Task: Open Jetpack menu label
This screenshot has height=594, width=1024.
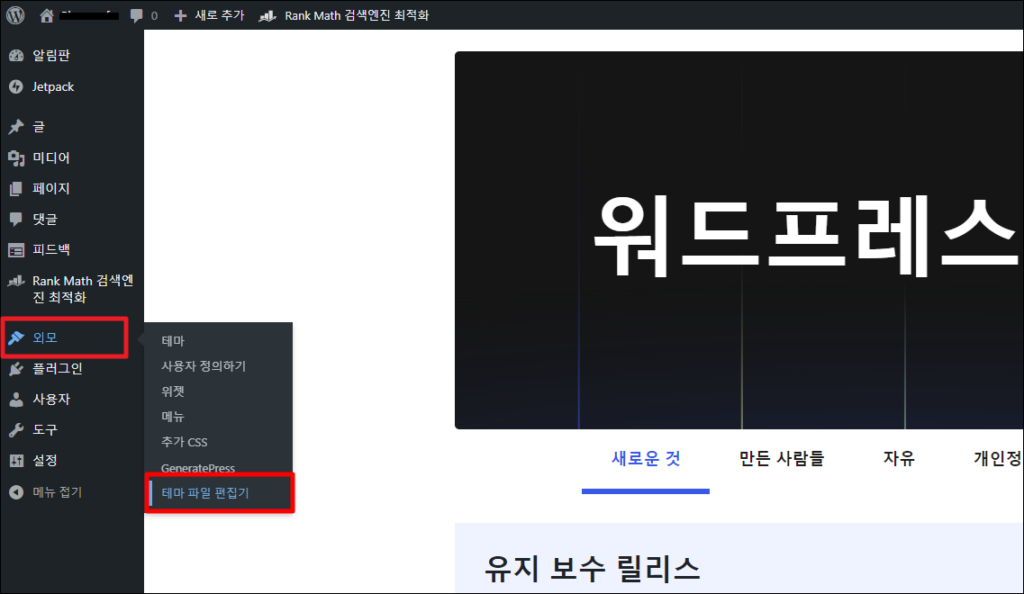Action: point(53,87)
